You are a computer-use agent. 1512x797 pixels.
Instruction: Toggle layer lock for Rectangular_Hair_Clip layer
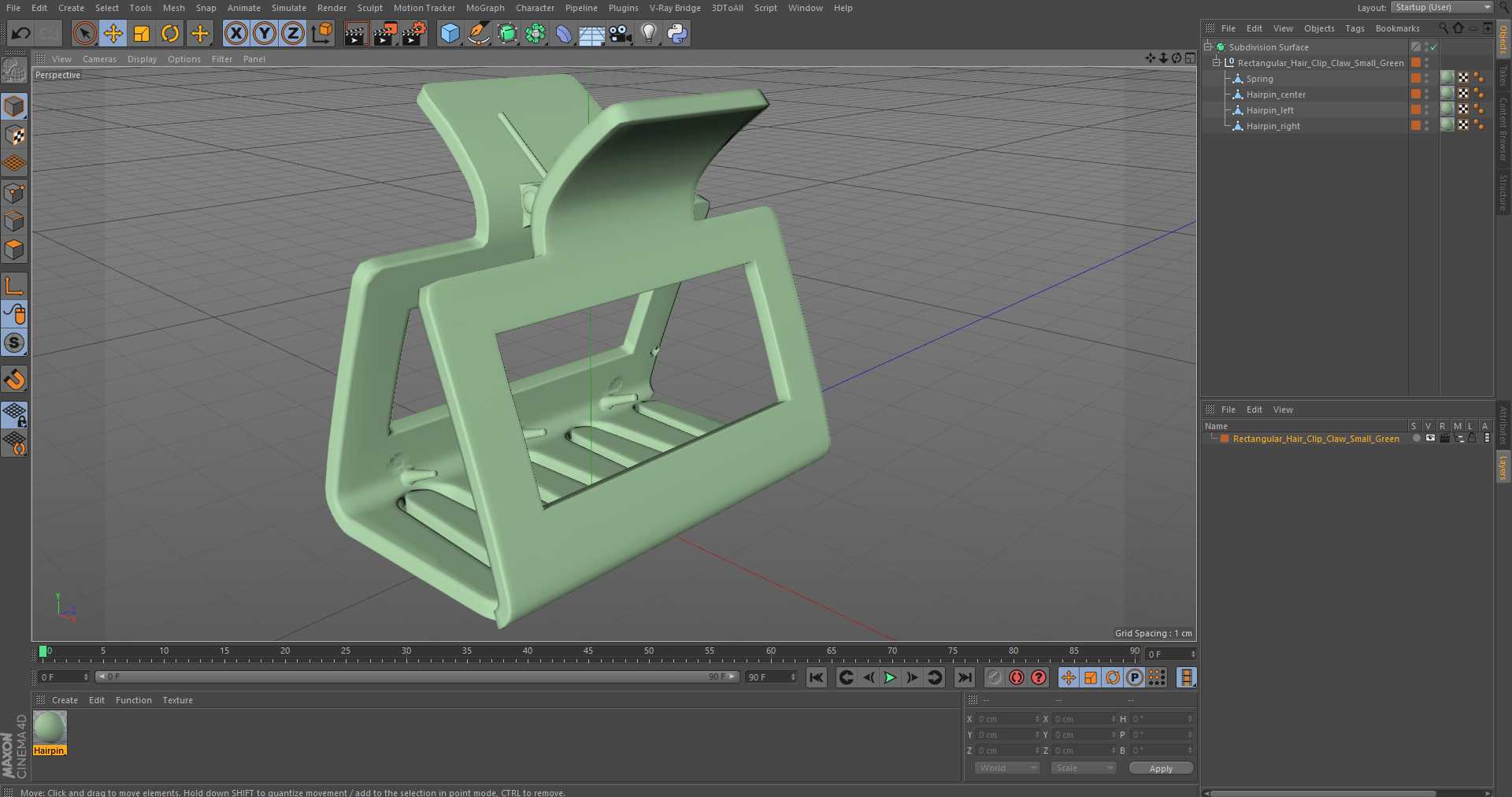click(1471, 439)
